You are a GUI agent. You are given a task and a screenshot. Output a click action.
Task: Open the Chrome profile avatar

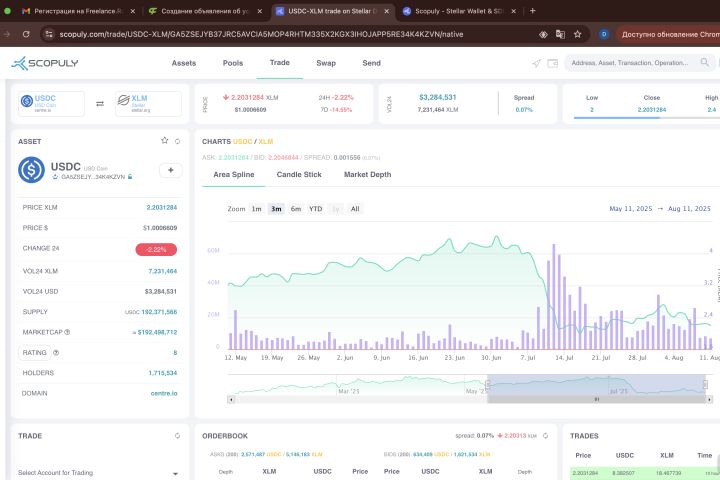(x=604, y=34)
